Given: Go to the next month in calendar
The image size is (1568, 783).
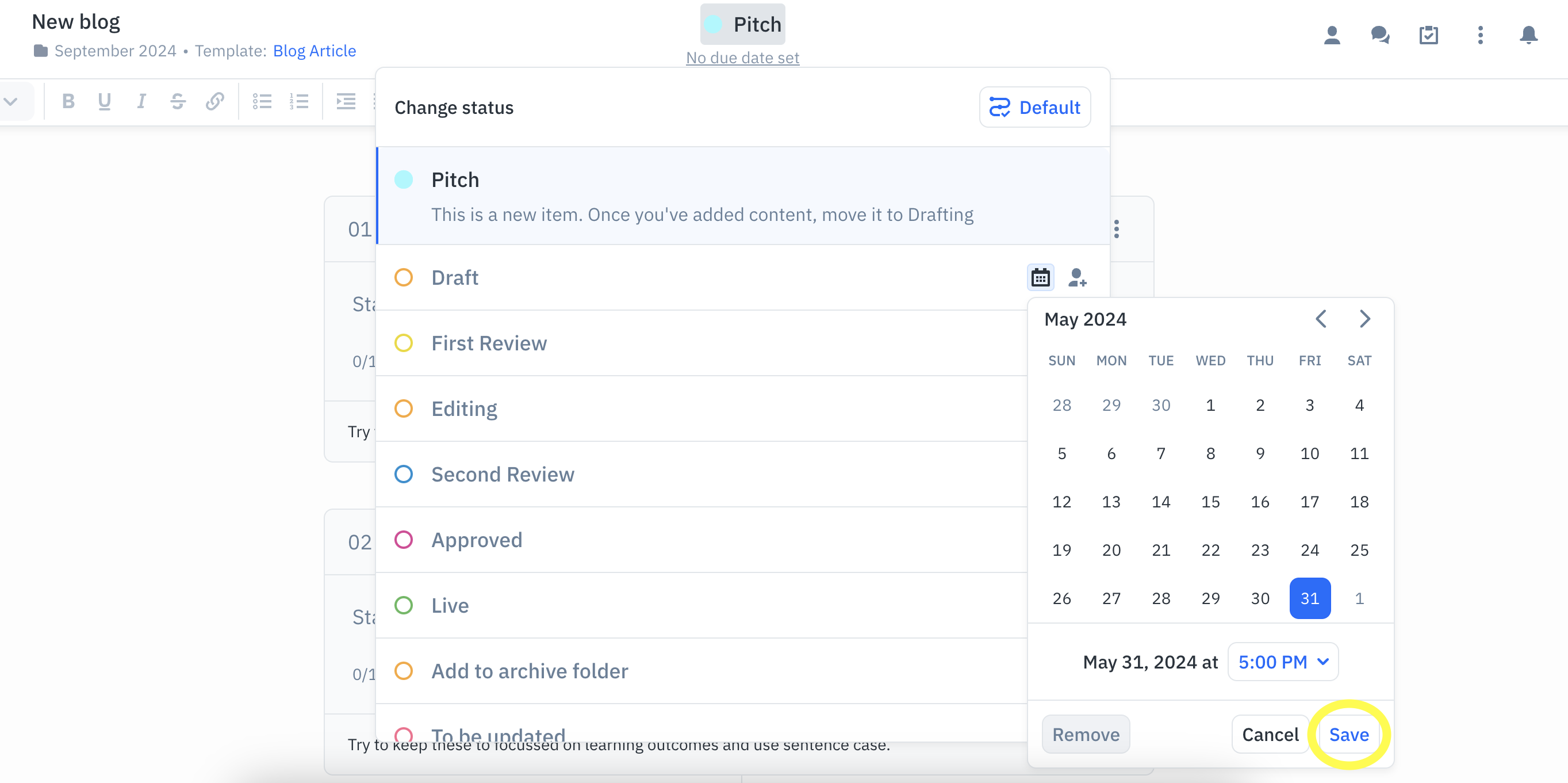Looking at the screenshot, I should click(1364, 319).
